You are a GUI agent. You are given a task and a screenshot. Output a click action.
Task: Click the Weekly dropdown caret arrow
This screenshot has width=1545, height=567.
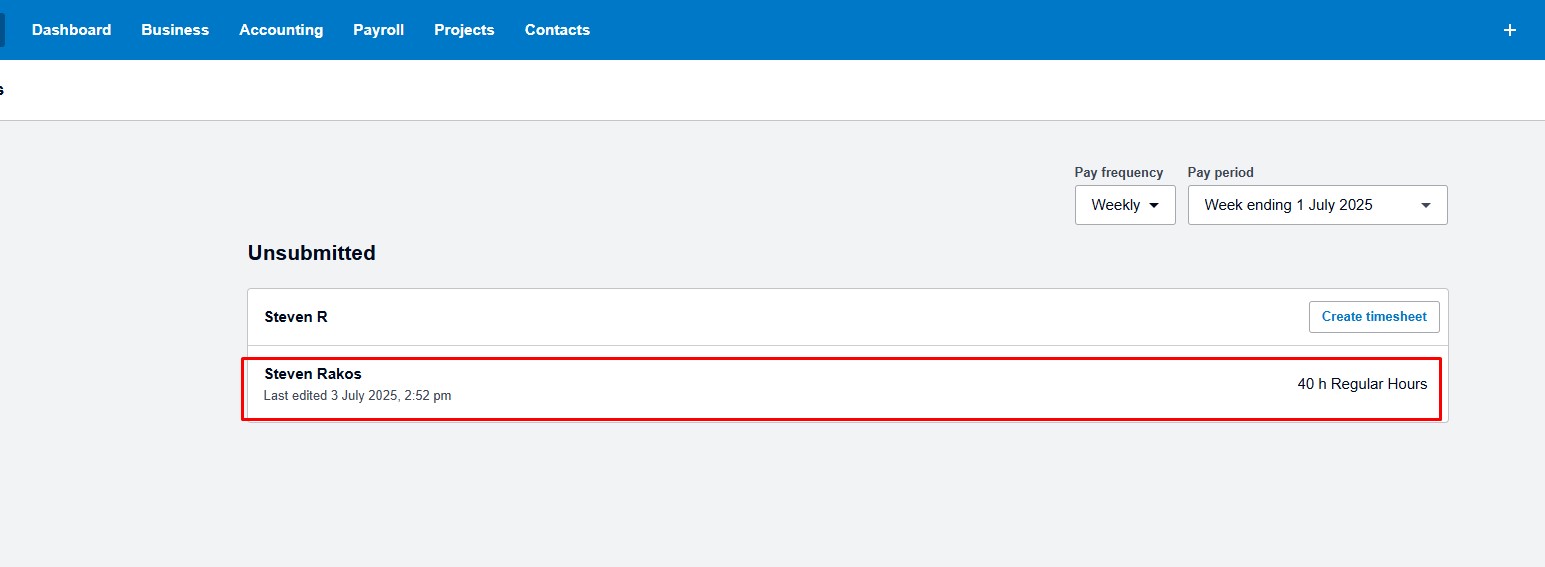[1154, 205]
